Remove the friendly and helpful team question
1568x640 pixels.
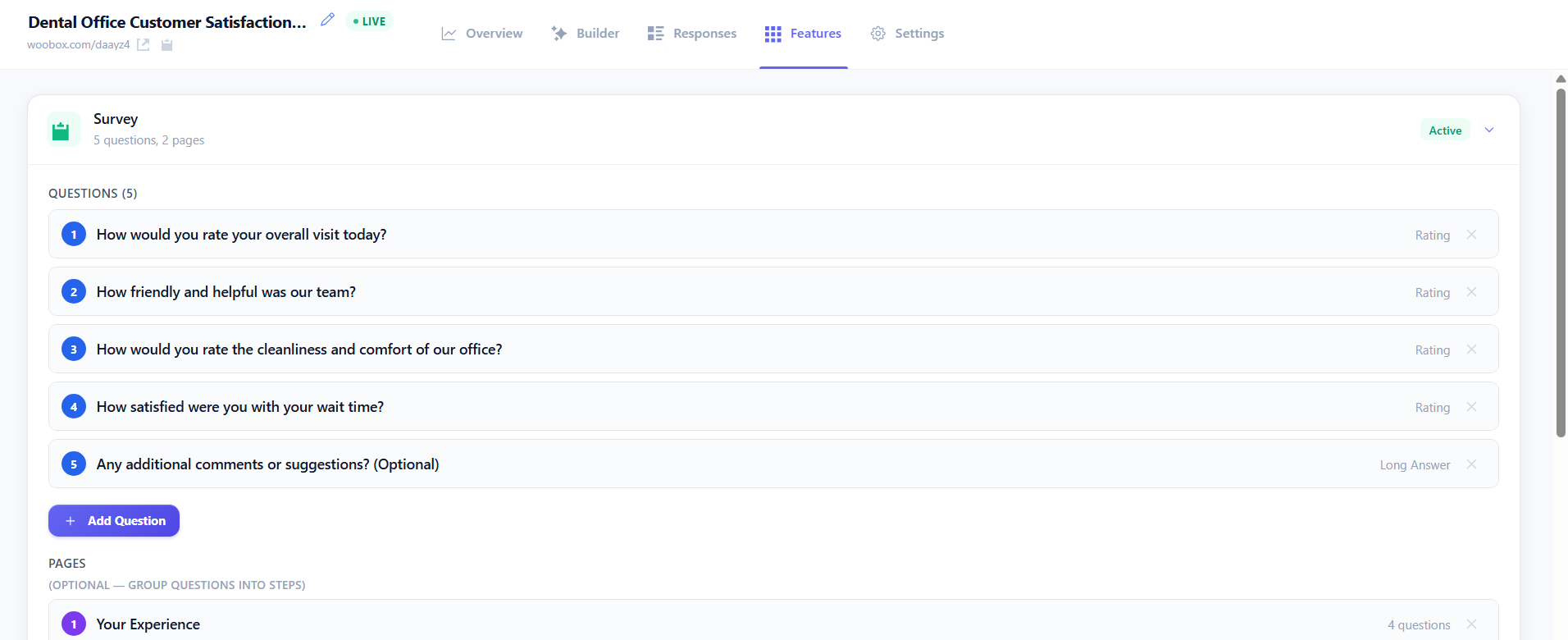1471,292
